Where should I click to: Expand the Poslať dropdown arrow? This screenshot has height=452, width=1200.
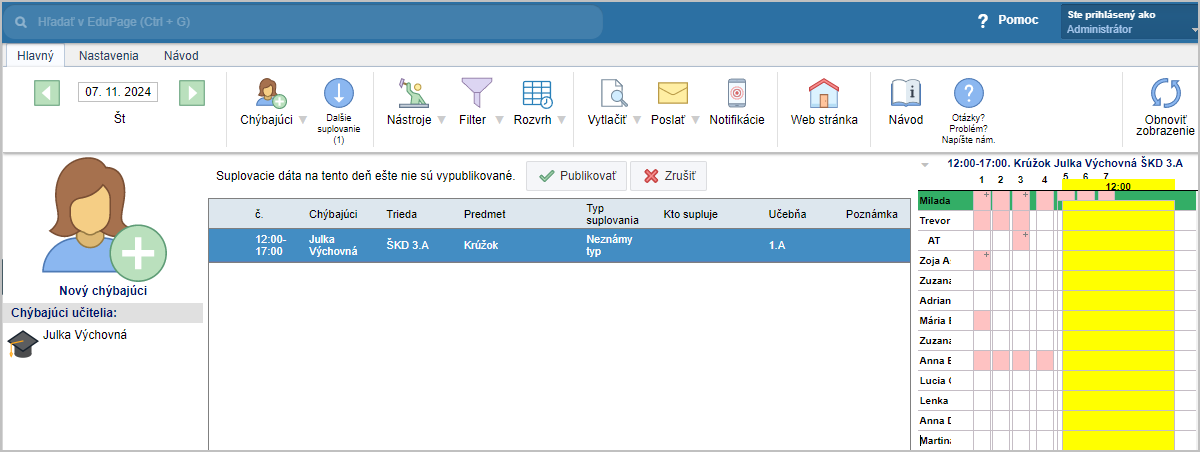(x=695, y=120)
